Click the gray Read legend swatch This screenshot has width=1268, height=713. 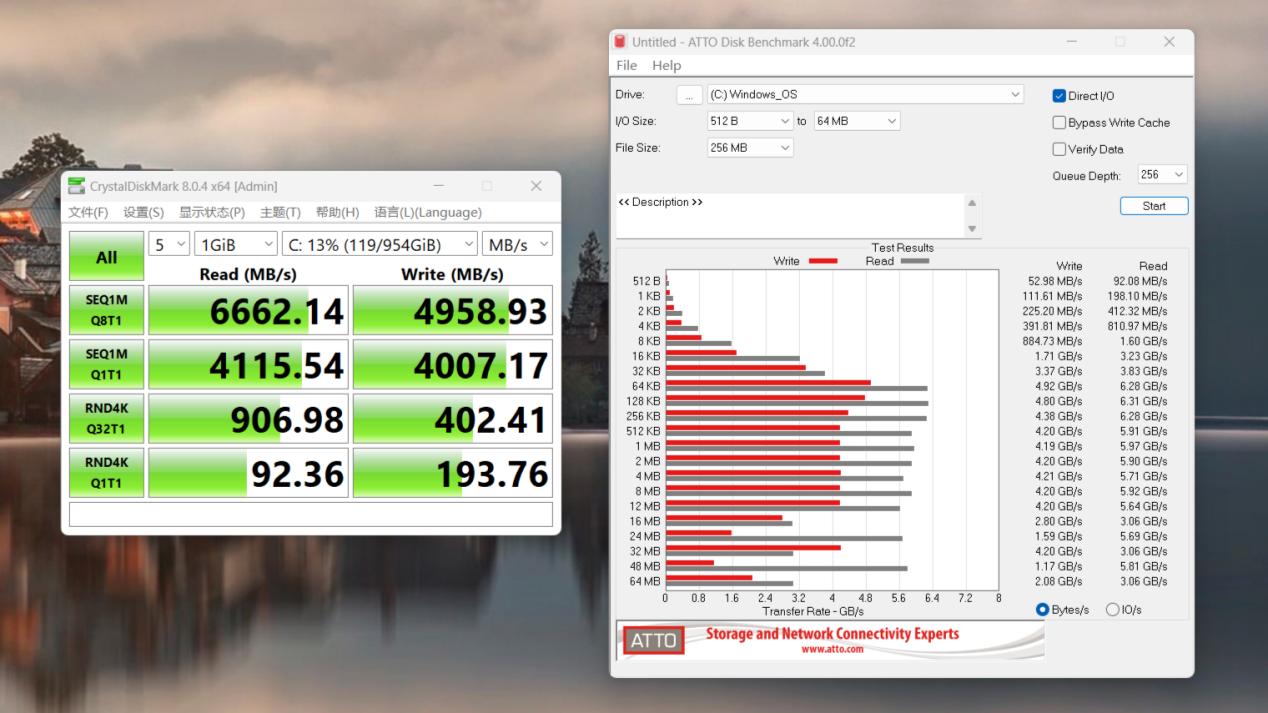click(x=914, y=261)
